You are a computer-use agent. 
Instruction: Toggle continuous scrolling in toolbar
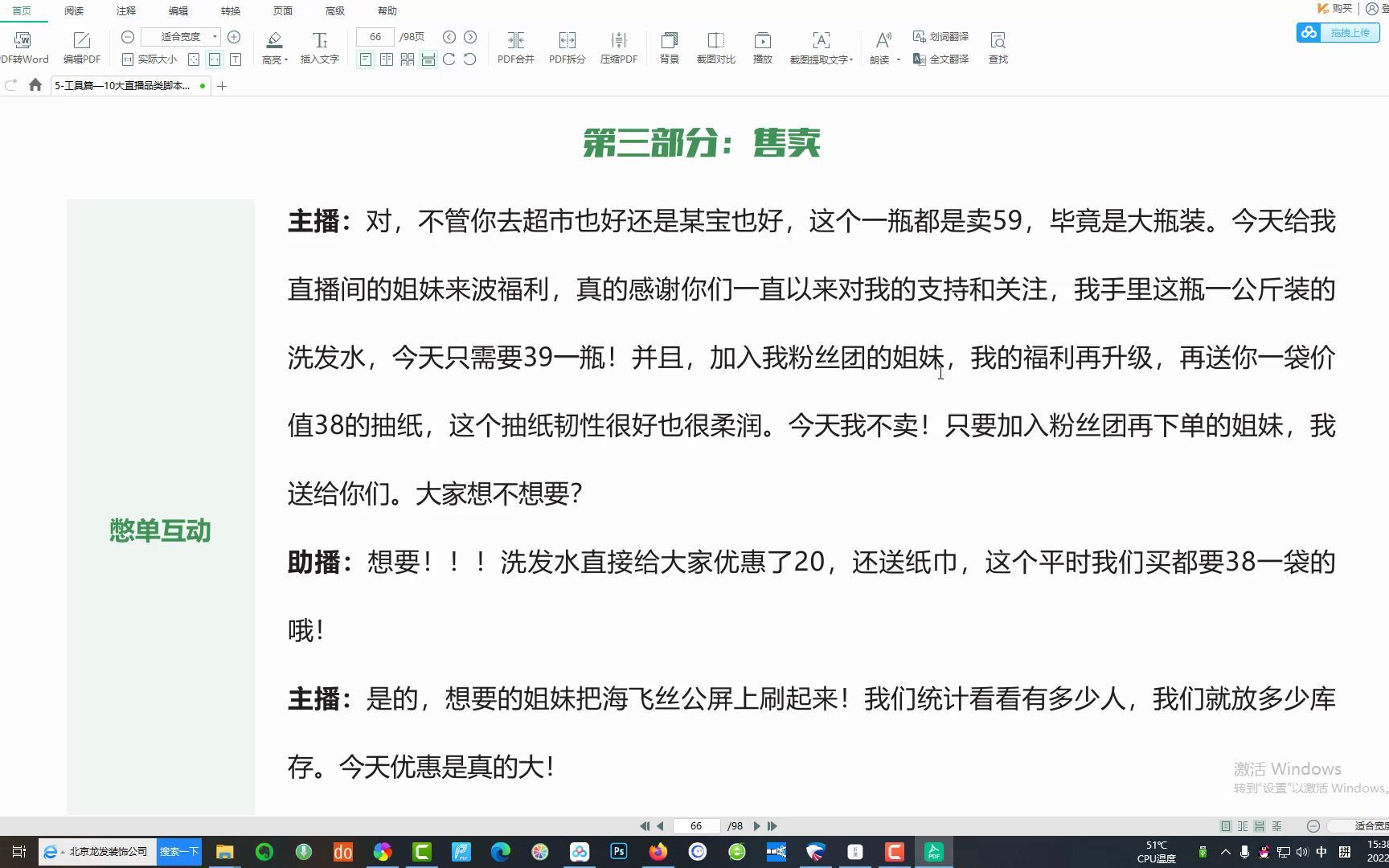point(428,59)
